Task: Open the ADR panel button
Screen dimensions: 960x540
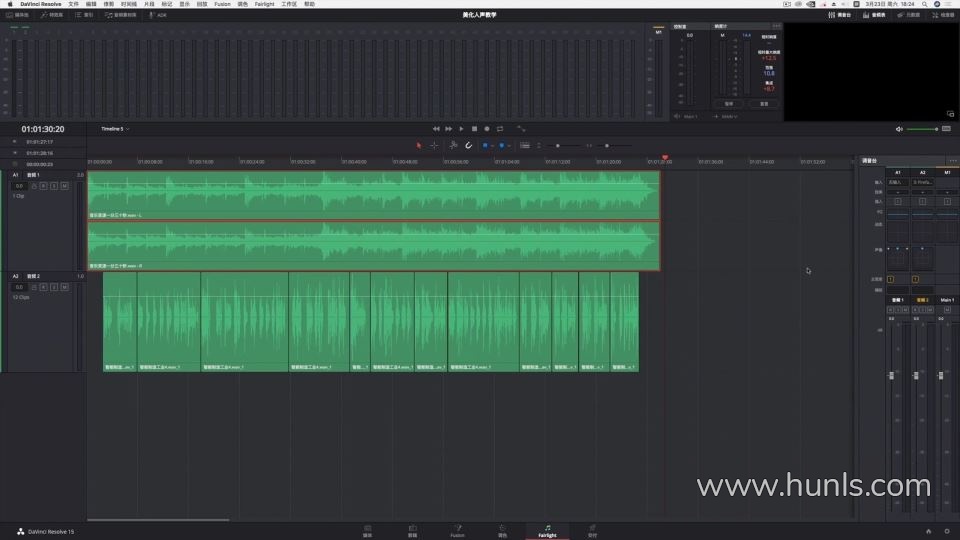Action: (158, 15)
